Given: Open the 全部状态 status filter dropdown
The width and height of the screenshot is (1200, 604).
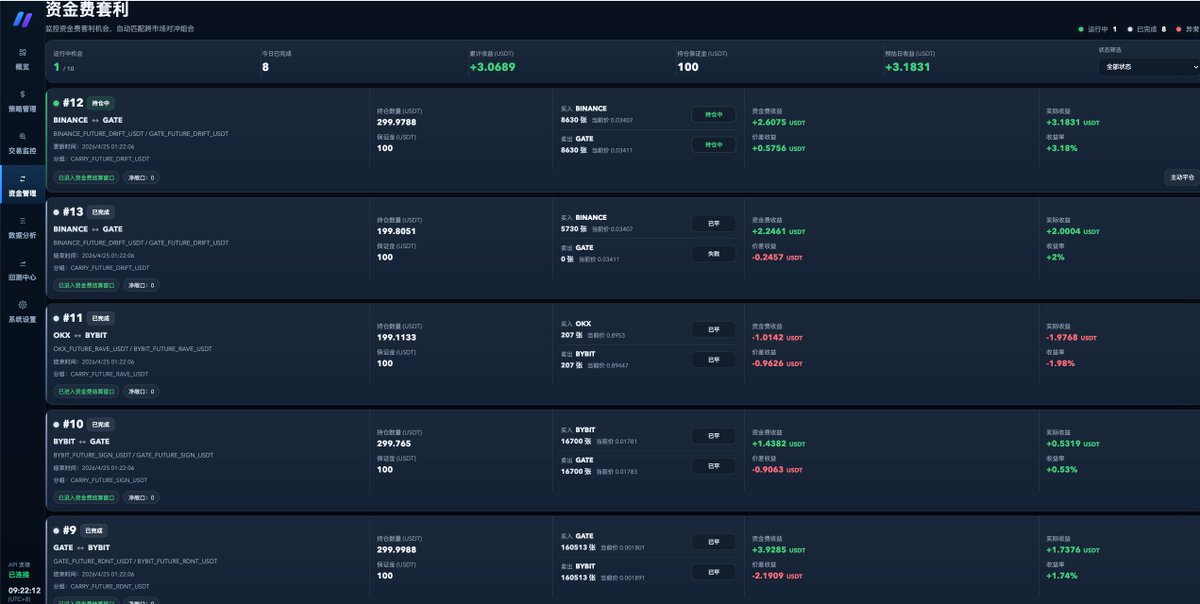Looking at the screenshot, I should click(1148, 67).
